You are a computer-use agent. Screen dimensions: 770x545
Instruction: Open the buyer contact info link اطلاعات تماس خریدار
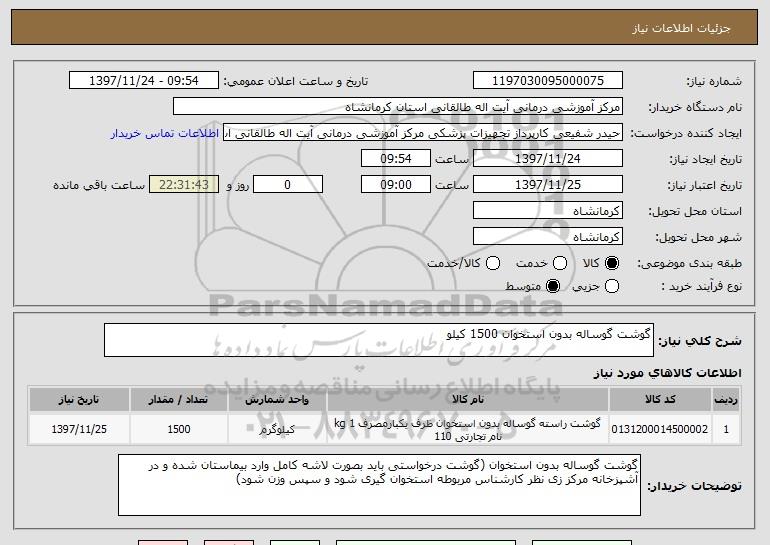165,133
